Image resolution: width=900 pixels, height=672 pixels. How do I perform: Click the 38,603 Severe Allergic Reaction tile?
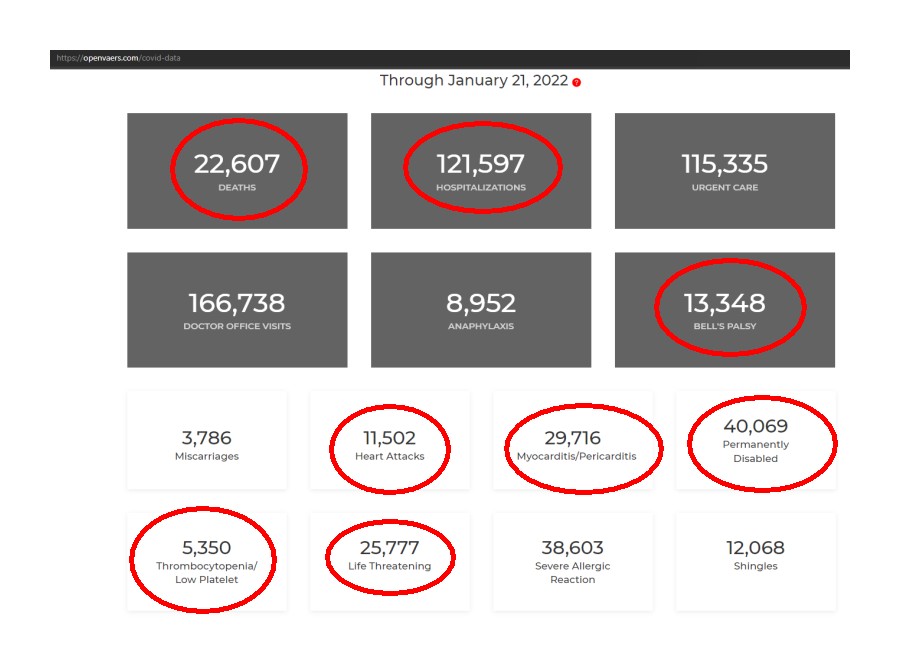coord(573,562)
